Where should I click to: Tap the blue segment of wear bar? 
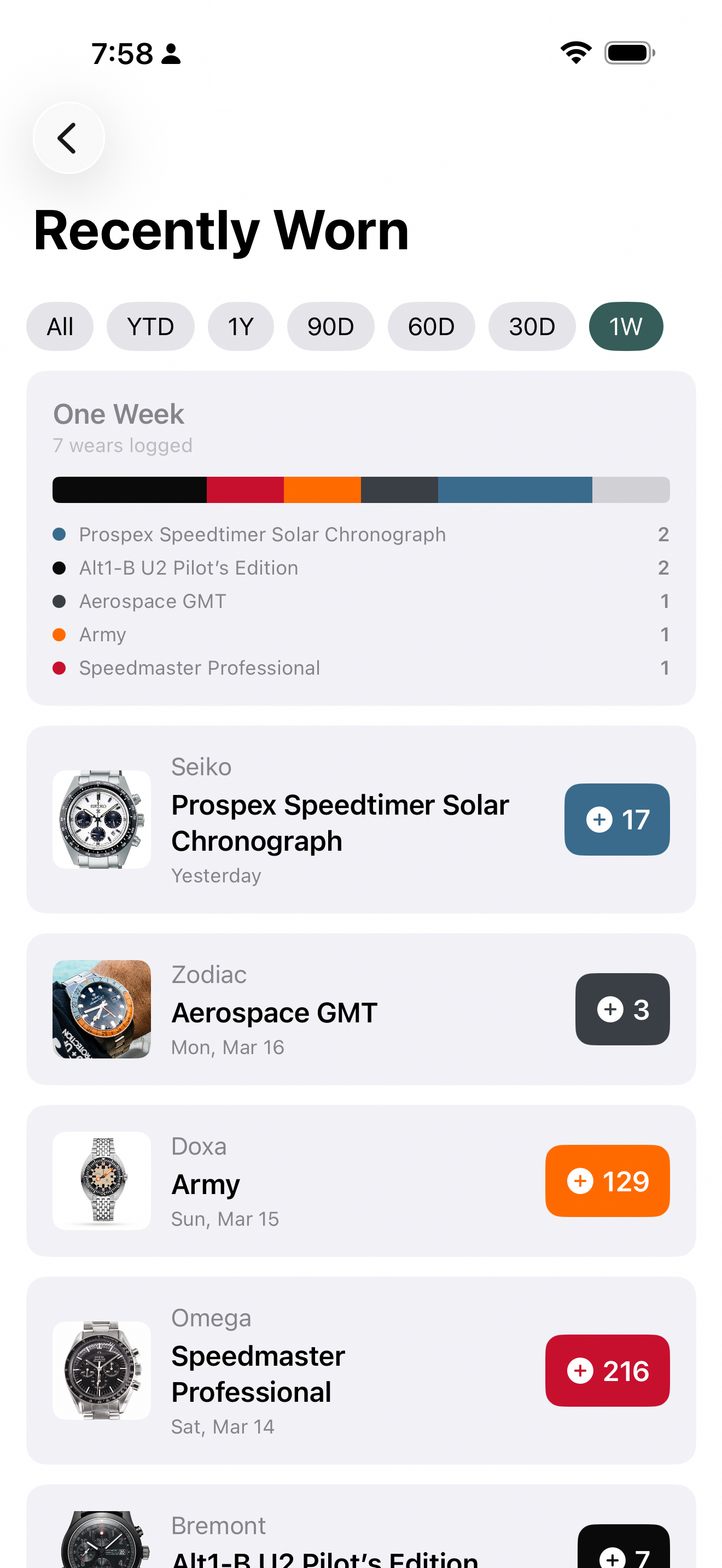pyautogui.click(x=514, y=490)
